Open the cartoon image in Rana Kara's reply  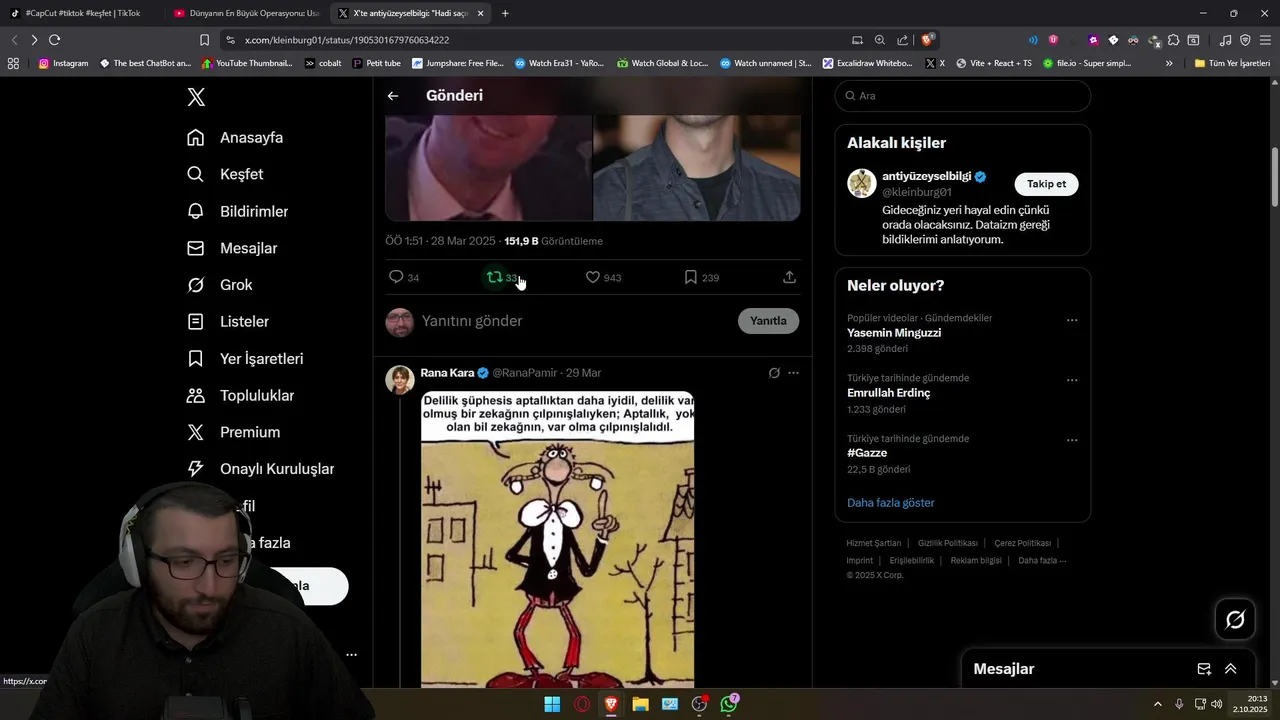point(557,540)
